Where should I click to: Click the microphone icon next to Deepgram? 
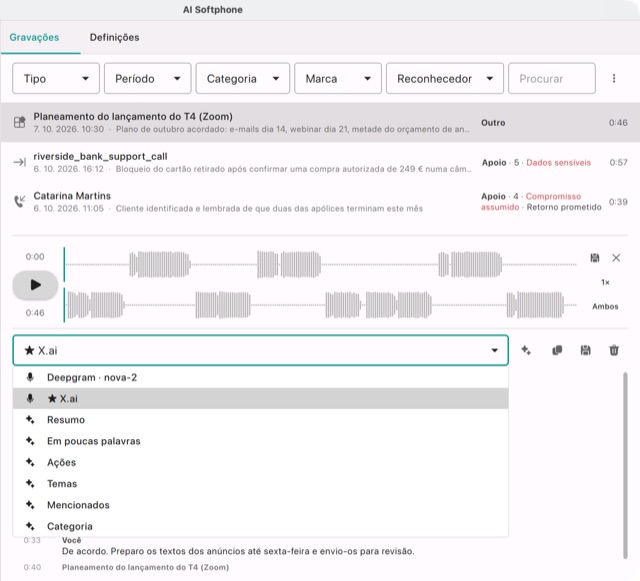pyautogui.click(x=30, y=377)
